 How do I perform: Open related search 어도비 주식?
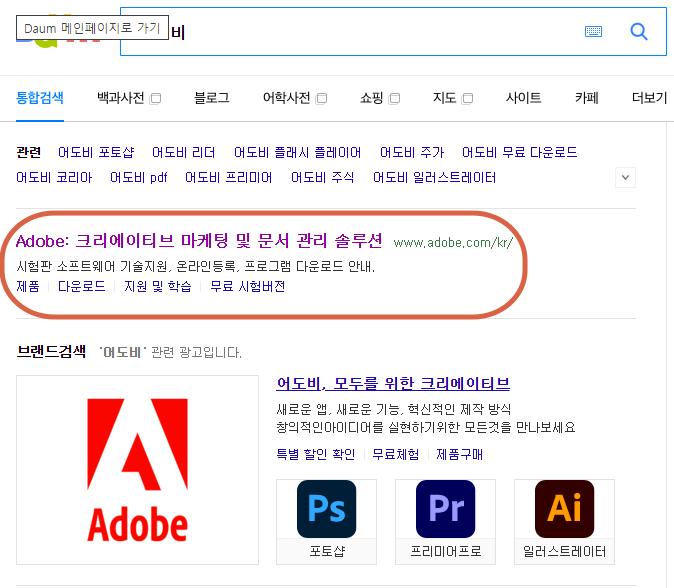pyautogui.click(x=322, y=178)
